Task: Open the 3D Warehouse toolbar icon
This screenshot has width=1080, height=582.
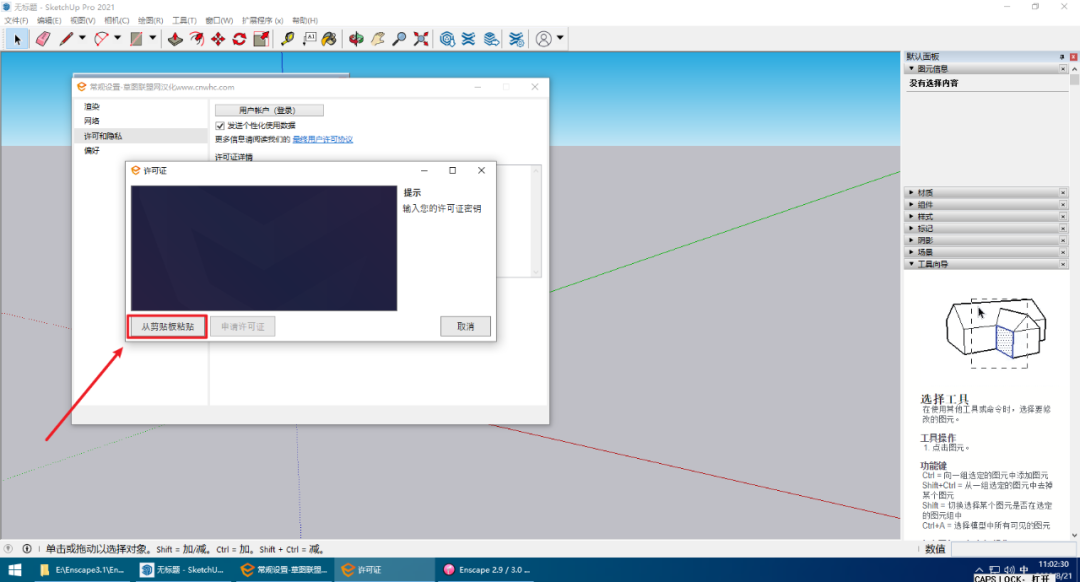Action: (x=447, y=39)
